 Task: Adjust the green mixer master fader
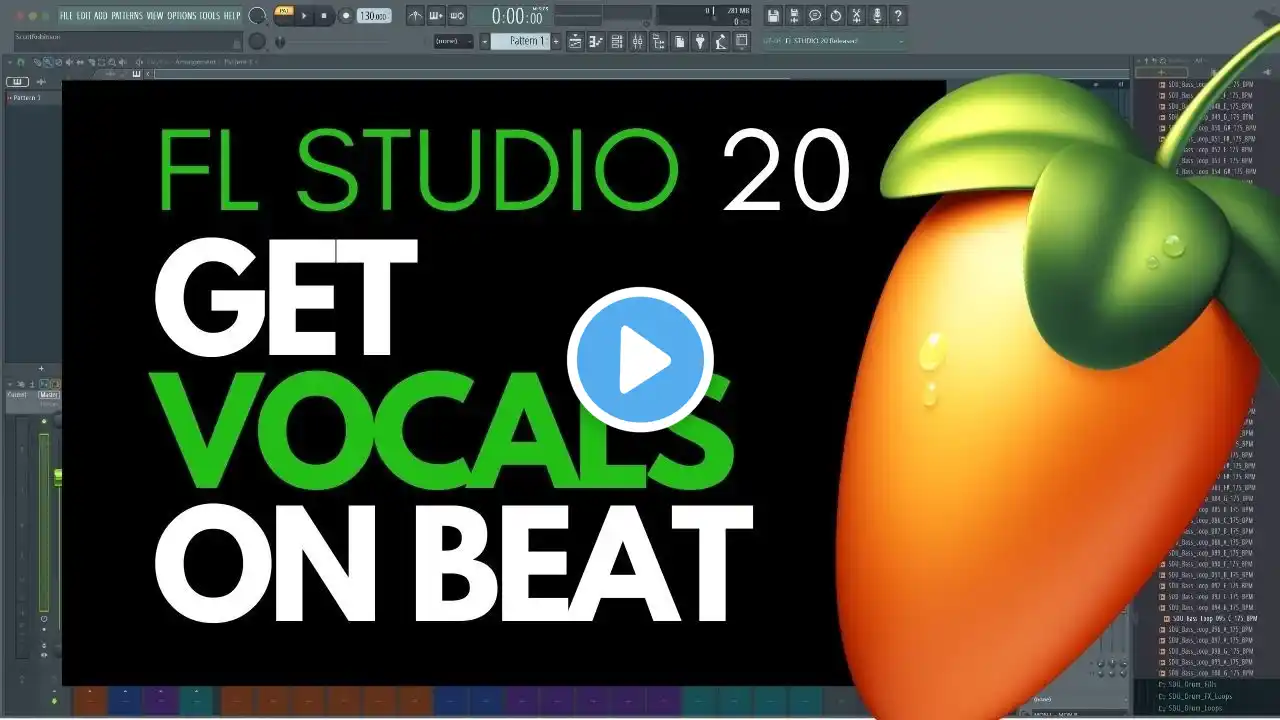pos(58,476)
